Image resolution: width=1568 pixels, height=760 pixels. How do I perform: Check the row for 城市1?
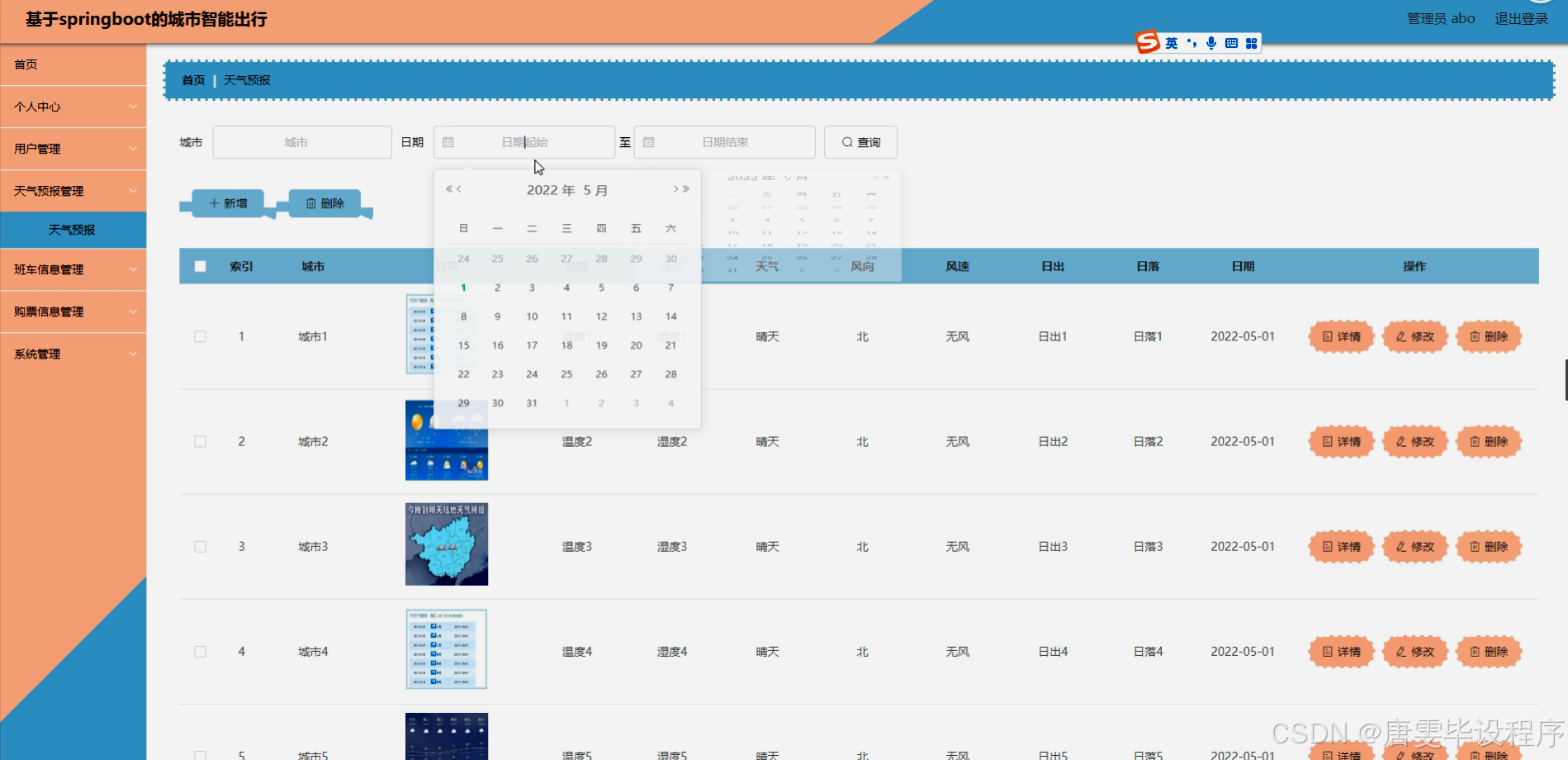coord(200,336)
